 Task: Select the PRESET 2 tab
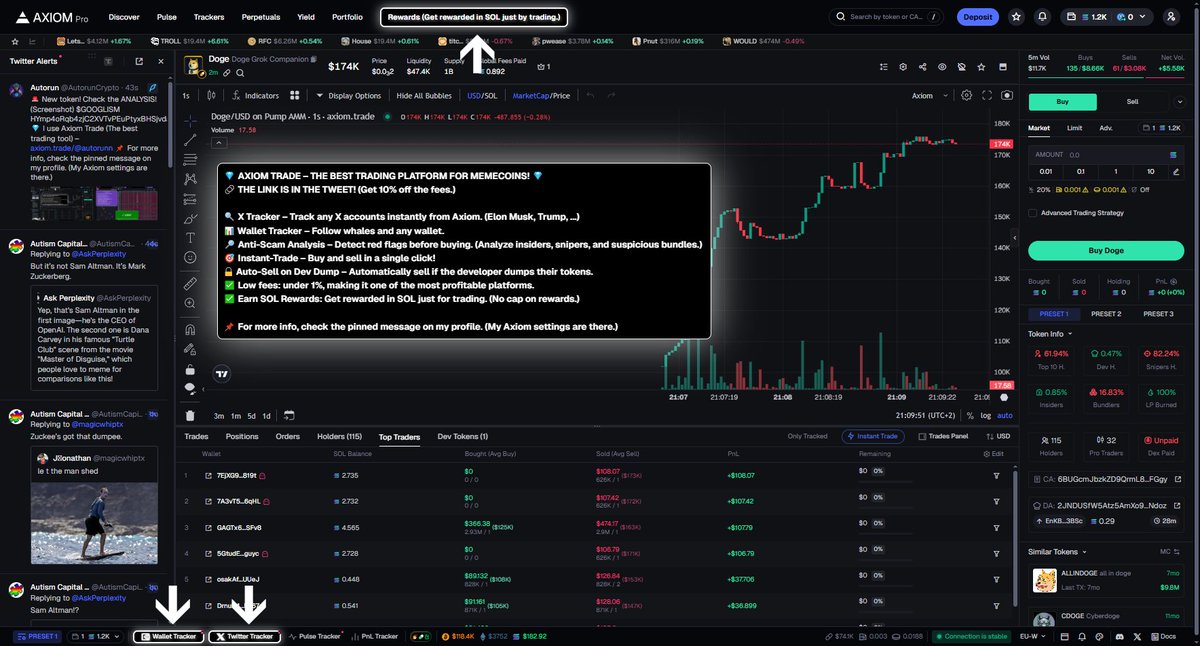[x=1105, y=314]
